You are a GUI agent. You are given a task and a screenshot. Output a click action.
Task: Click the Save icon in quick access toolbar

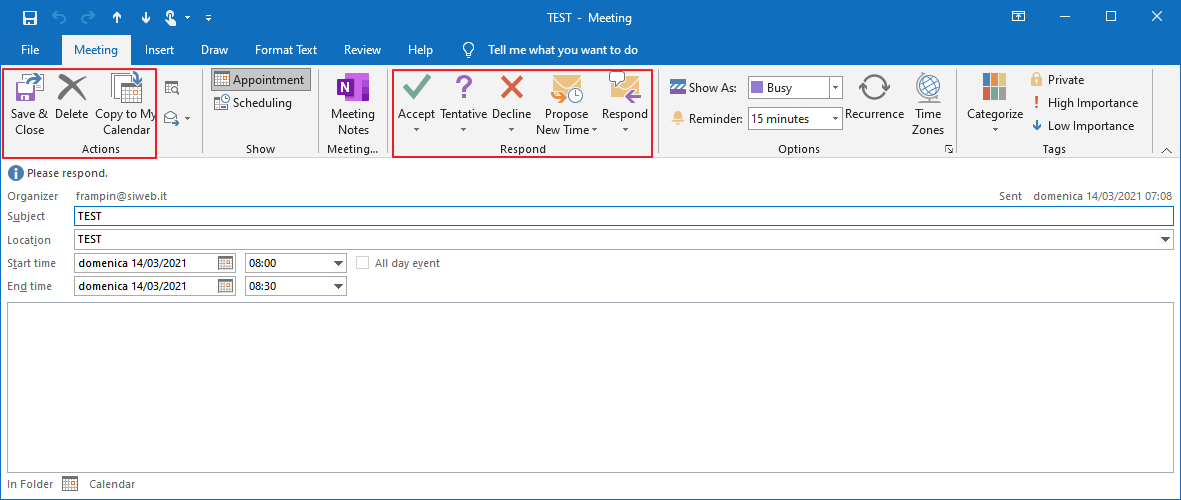29,17
